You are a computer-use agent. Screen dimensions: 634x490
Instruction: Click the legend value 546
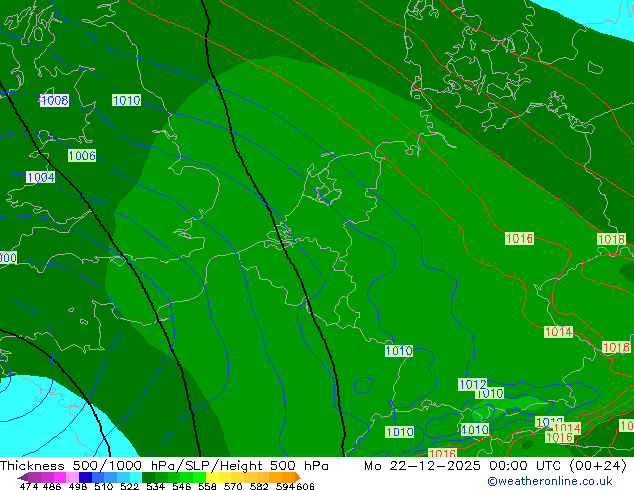181,486
